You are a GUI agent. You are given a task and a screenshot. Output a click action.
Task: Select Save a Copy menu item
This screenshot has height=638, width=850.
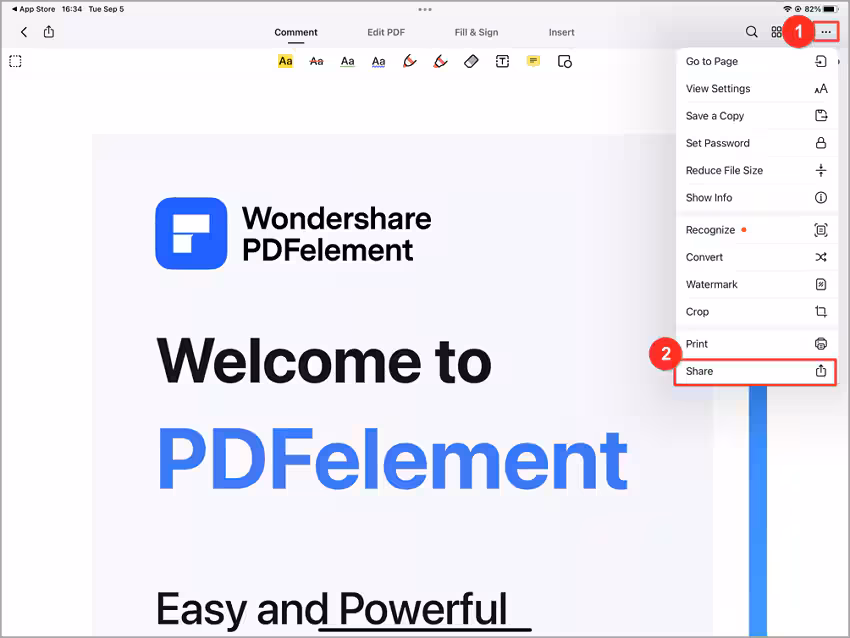(756, 115)
